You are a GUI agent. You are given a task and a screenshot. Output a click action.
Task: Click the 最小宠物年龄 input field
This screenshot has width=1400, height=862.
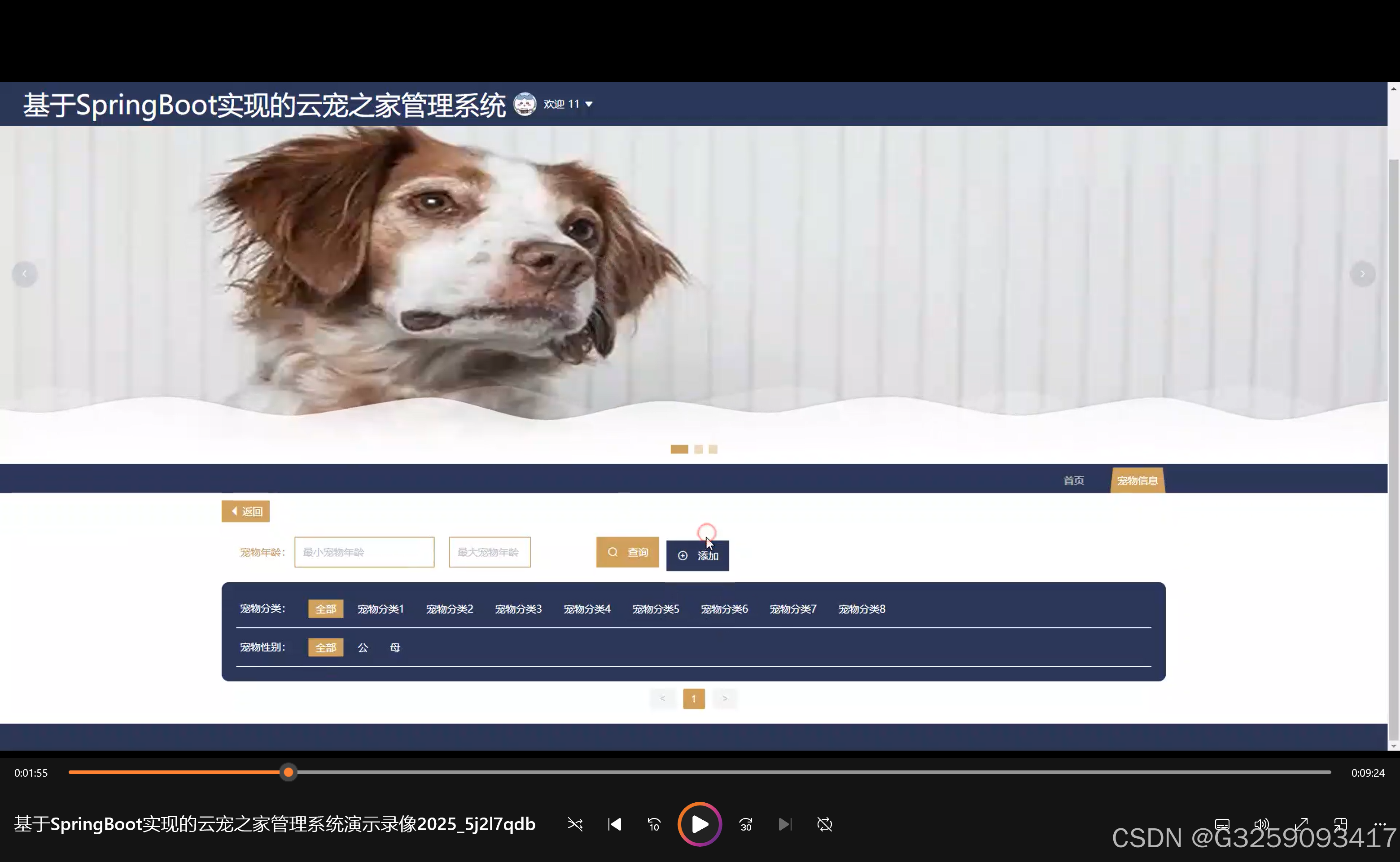364,552
